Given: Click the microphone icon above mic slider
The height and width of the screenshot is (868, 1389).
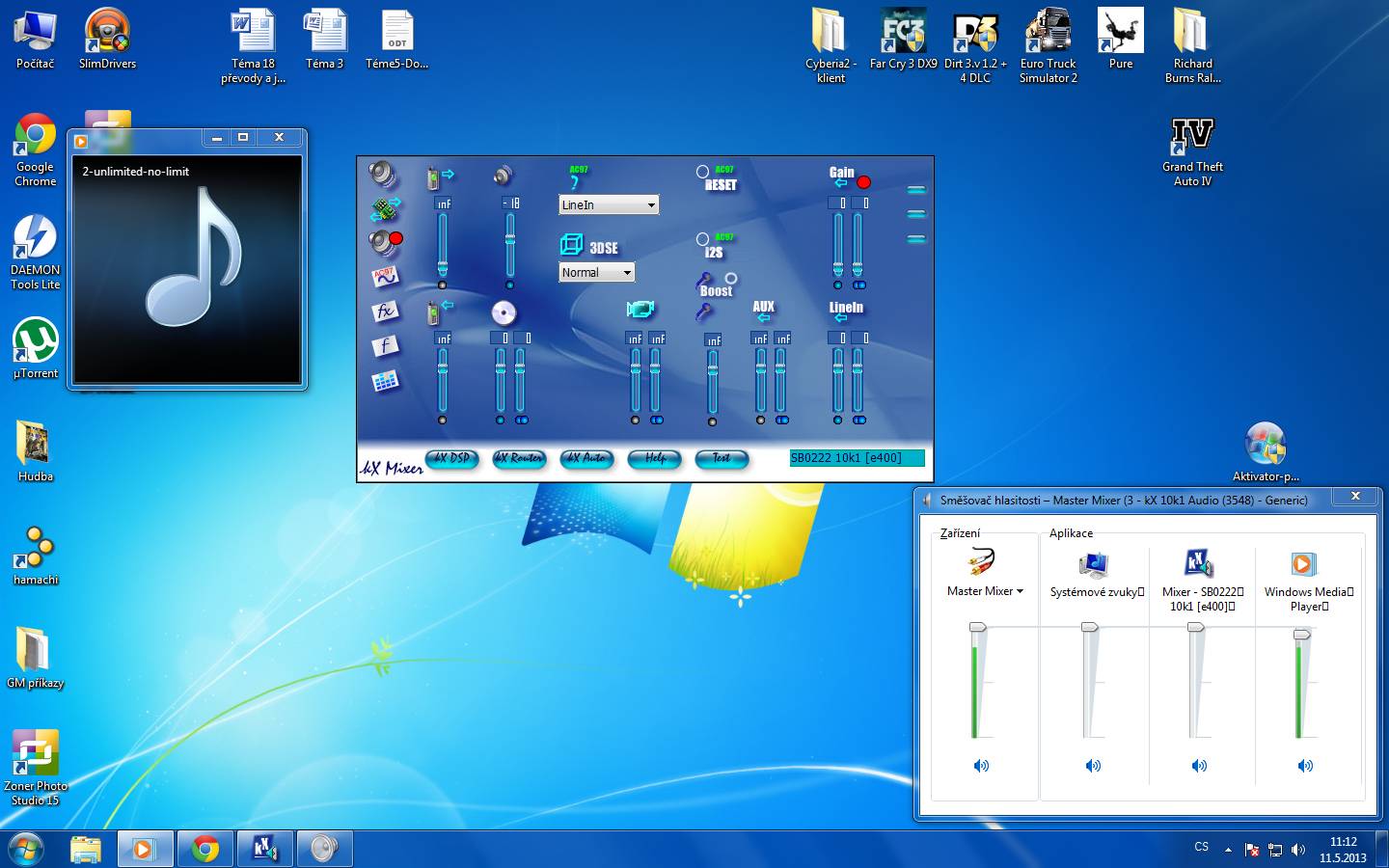Looking at the screenshot, I should (704, 312).
